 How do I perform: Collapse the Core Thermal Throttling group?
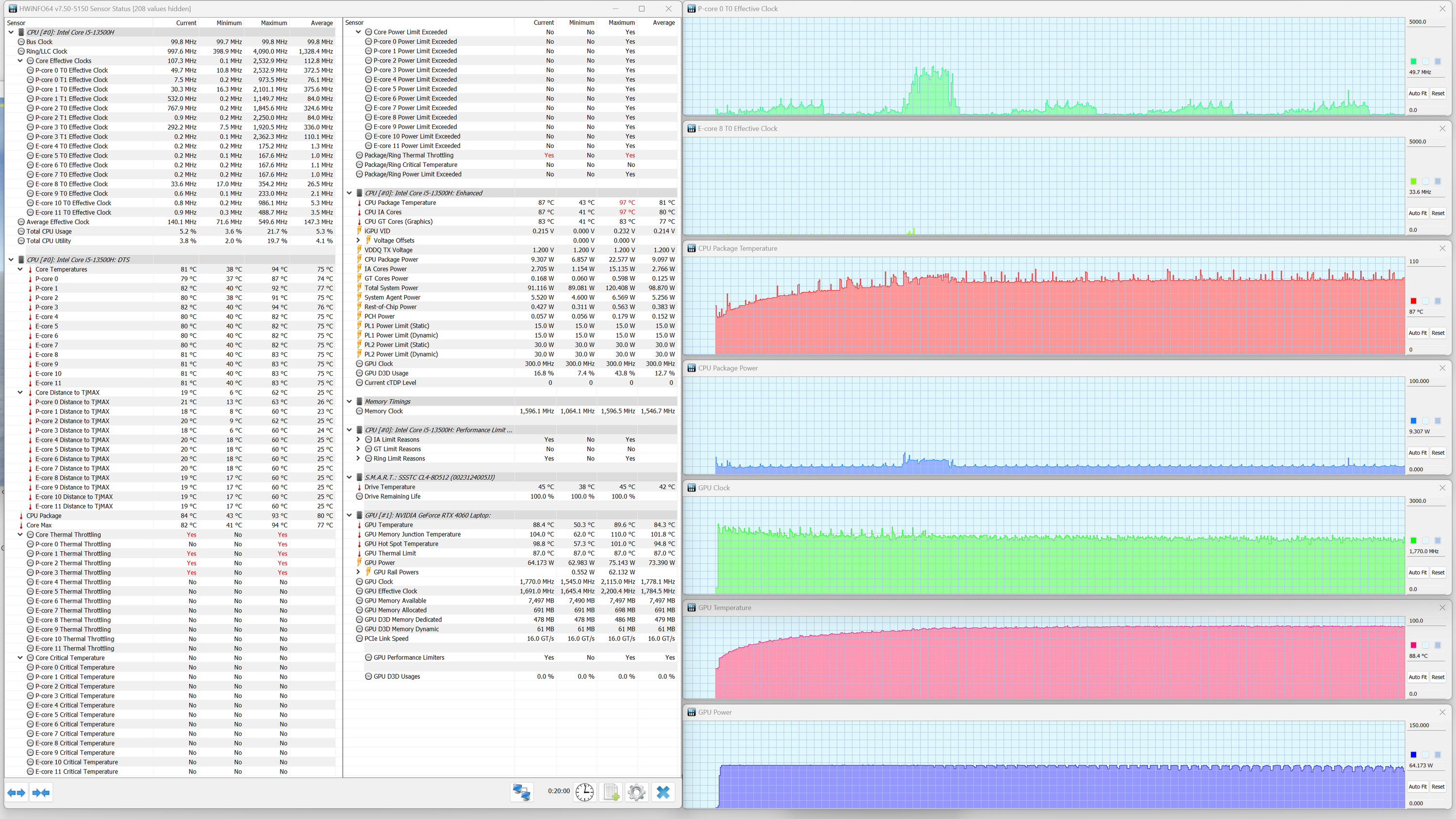point(20,535)
